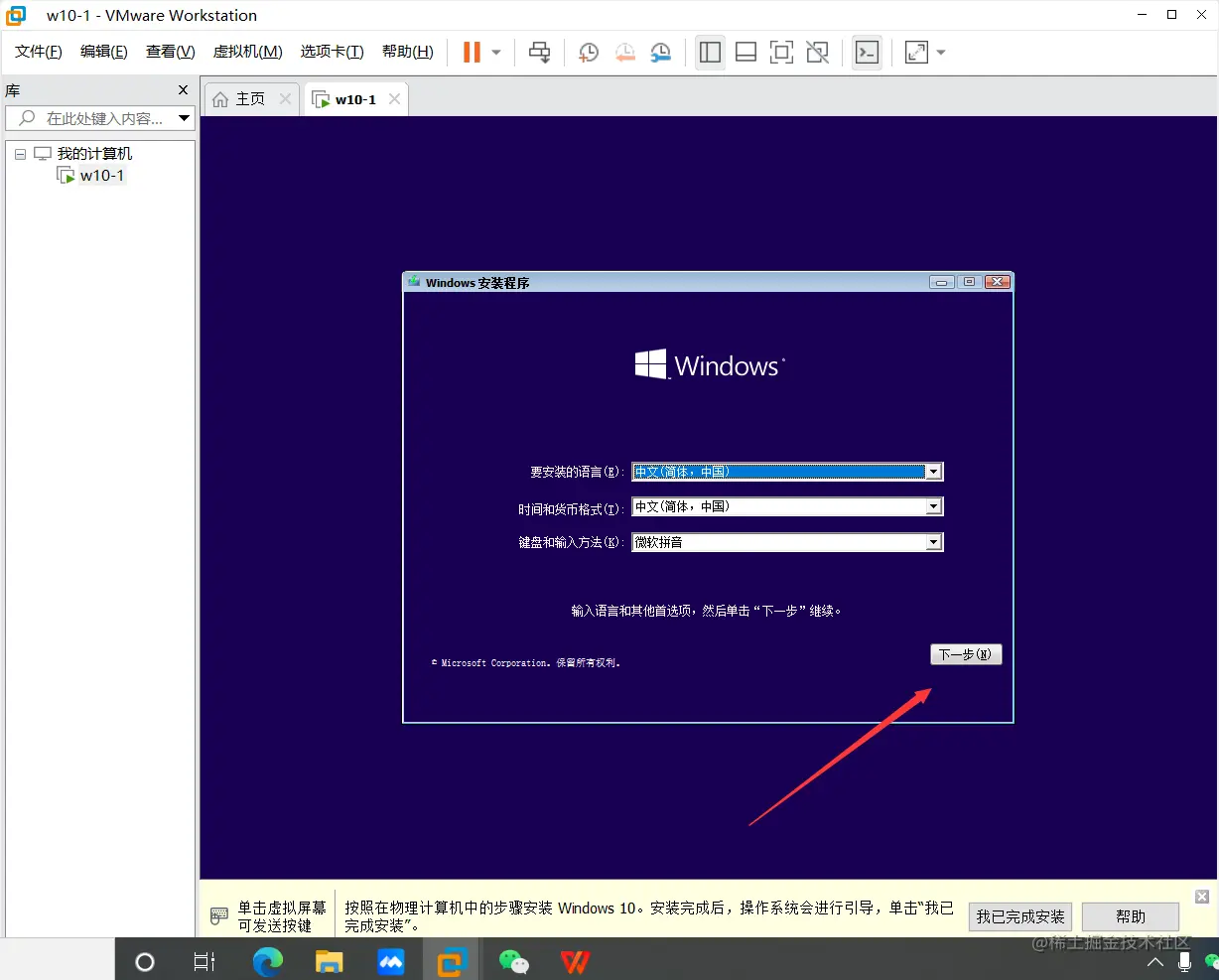This screenshot has width=1219, height=980.
Task: Open the 编辑(E) menu
Action: tap(104, 52)
